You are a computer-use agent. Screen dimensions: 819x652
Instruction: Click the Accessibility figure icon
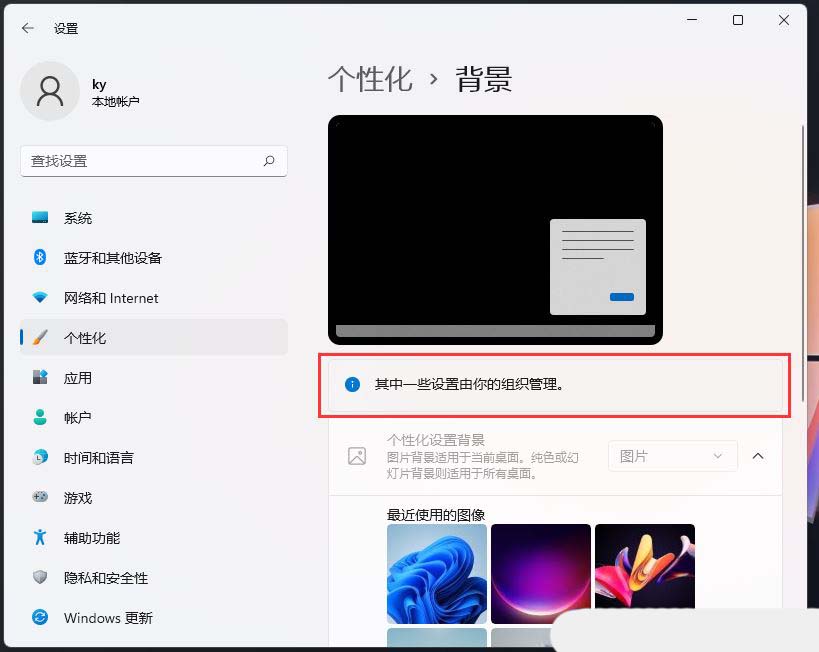(40, 538)
